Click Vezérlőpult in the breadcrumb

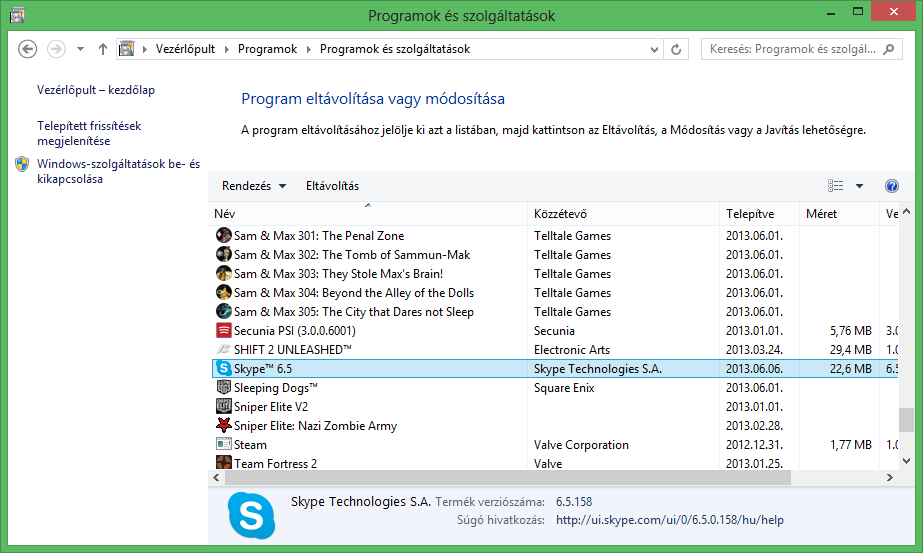185,49
